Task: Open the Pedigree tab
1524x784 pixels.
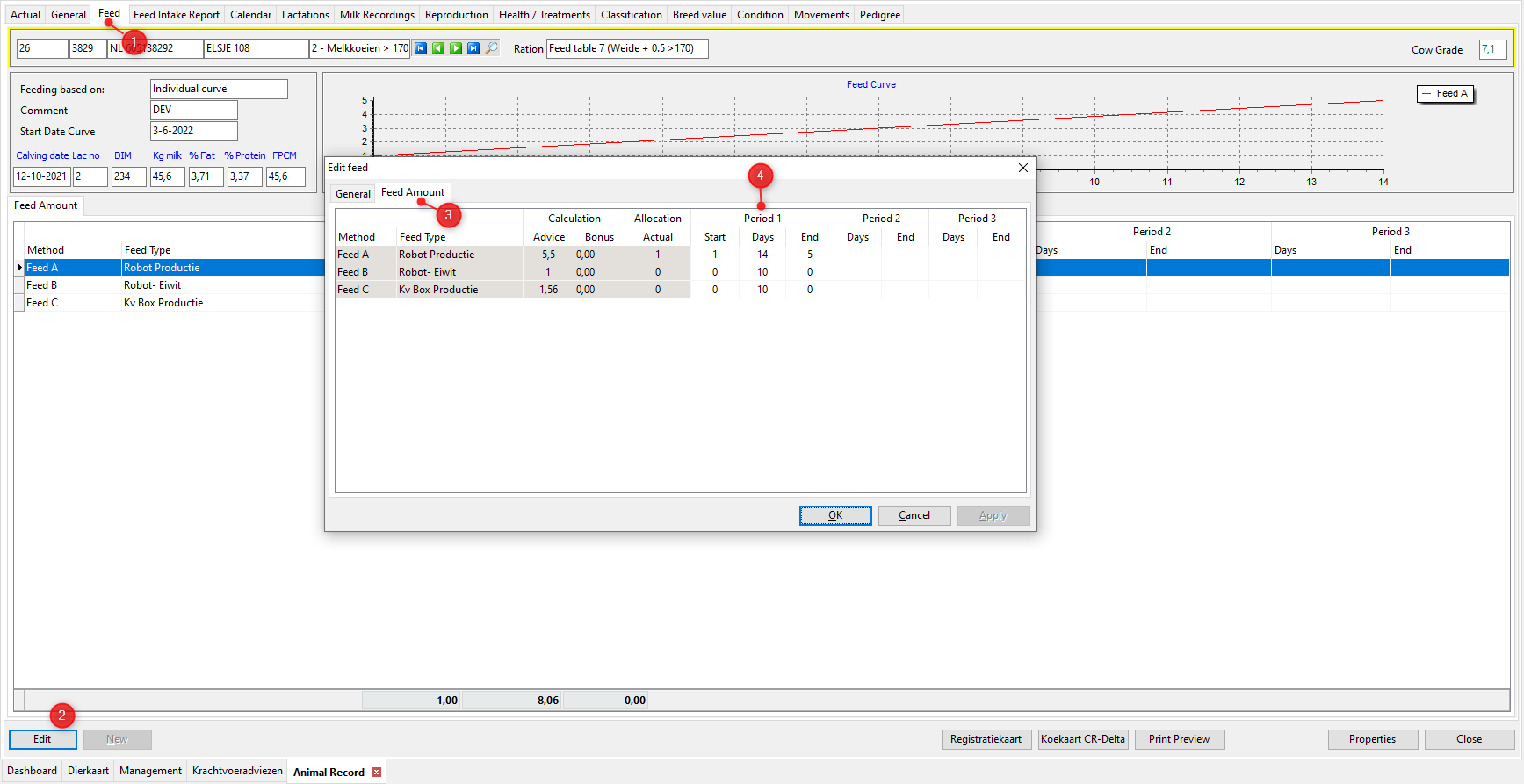Action: 880,15
